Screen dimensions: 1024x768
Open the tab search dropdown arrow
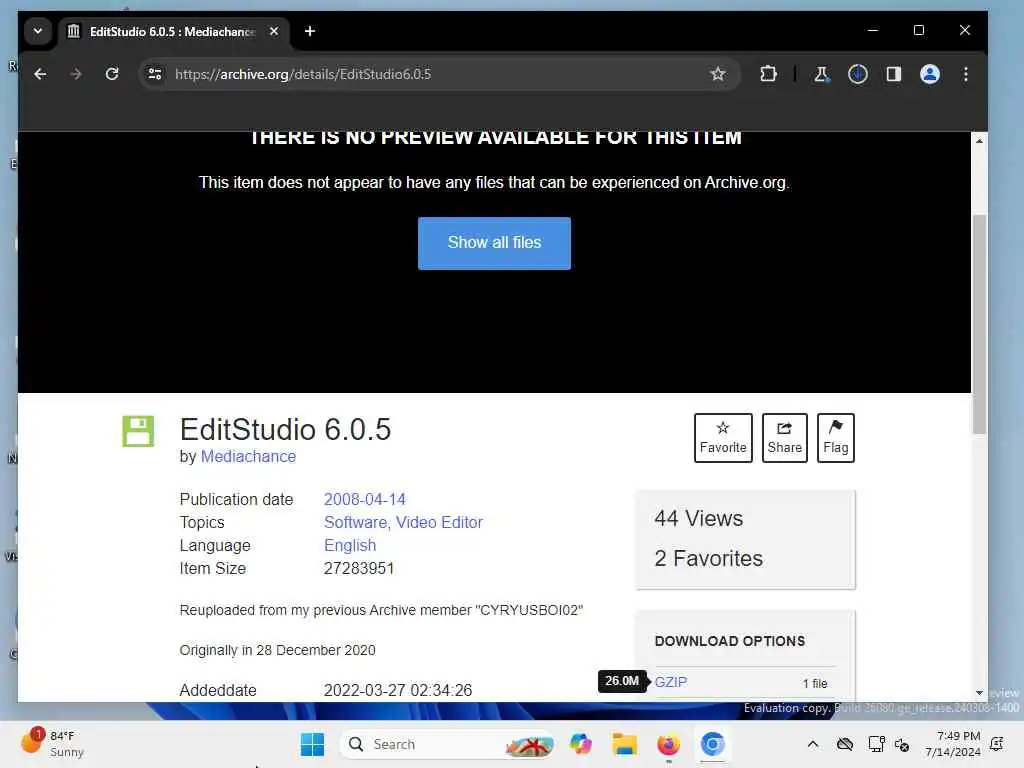[x=38, y=31]
